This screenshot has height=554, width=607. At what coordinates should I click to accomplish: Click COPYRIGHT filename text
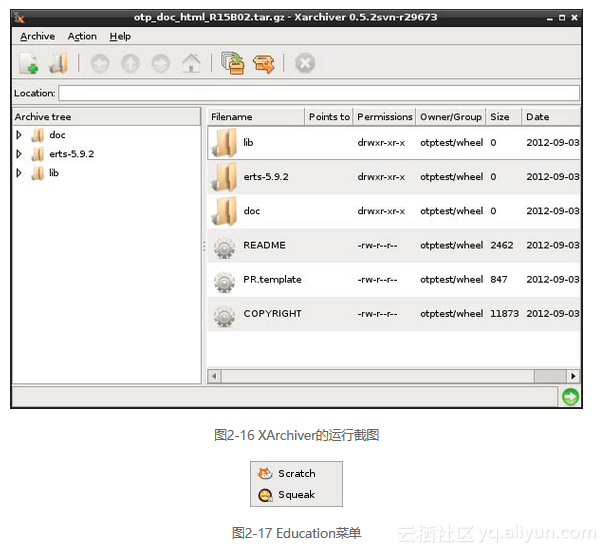[272, 314]
